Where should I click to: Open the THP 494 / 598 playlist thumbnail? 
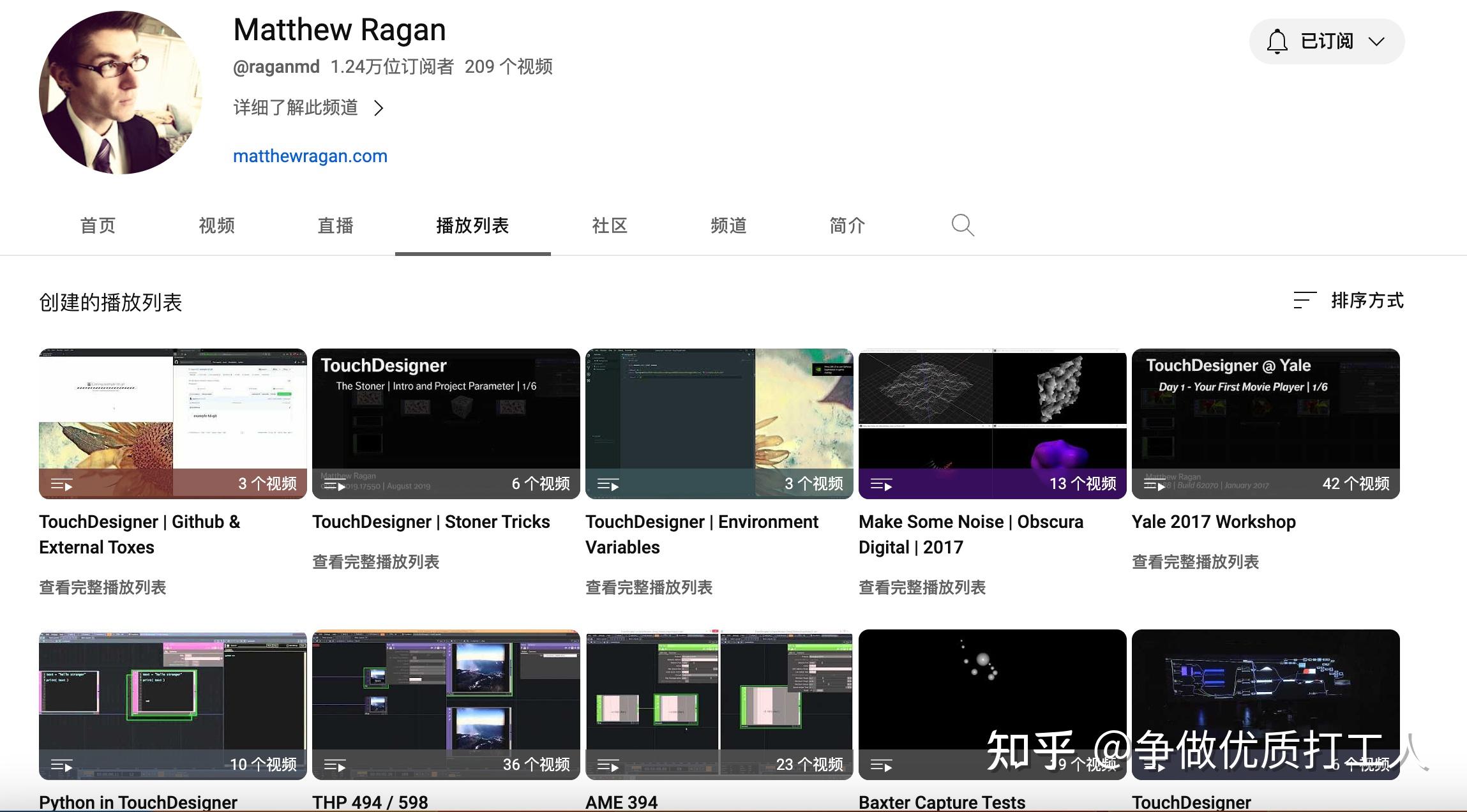(446, 704)
